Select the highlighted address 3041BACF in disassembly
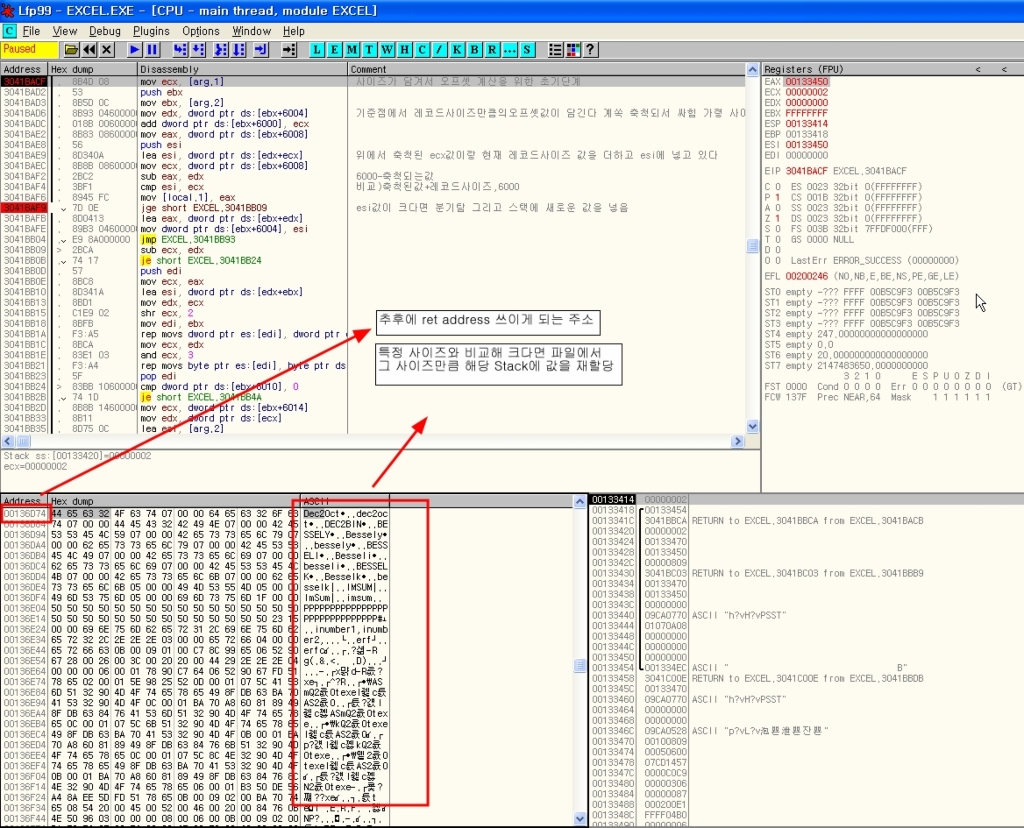 pos(24,82)
